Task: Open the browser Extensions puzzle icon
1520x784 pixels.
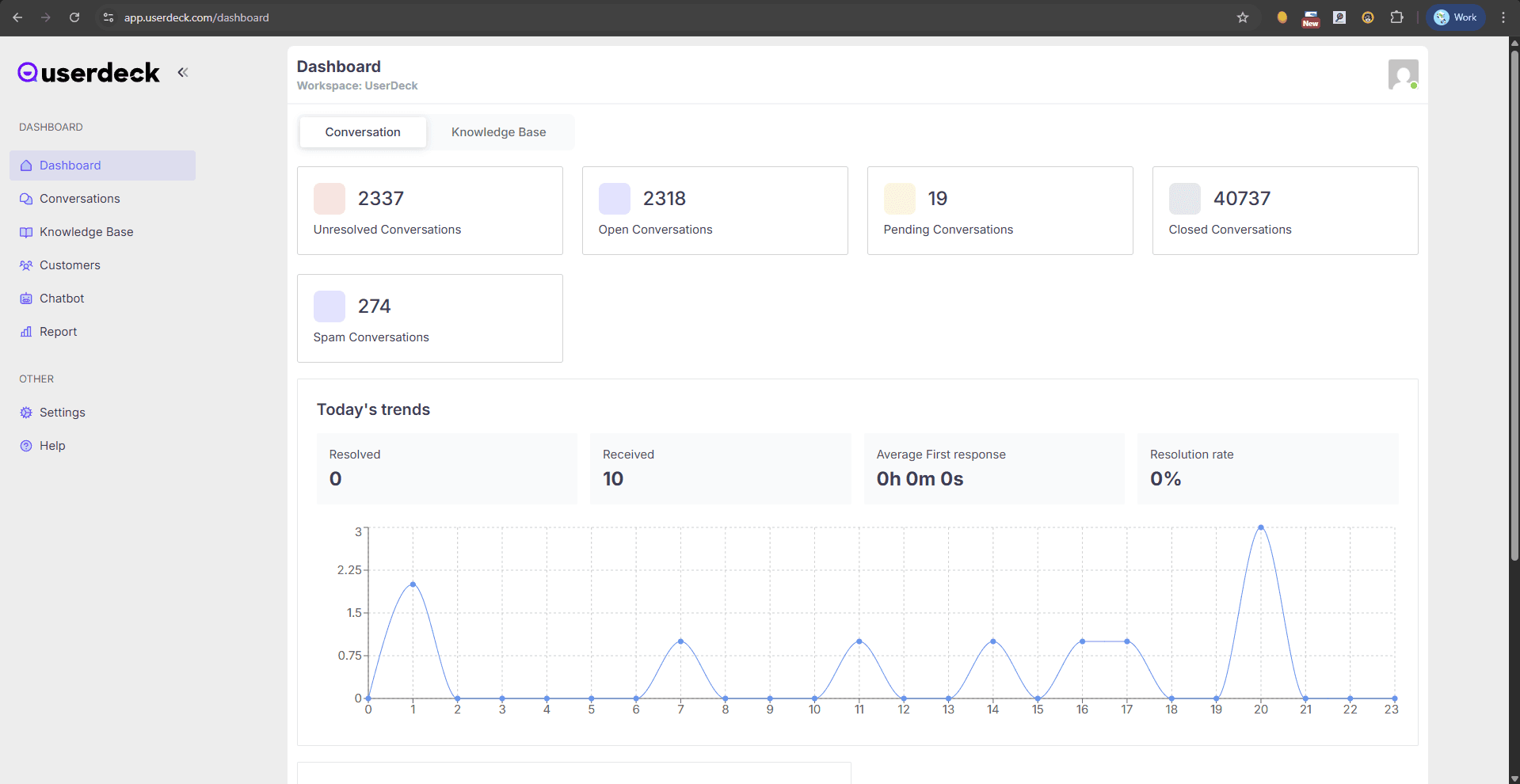Action: 1396,17
